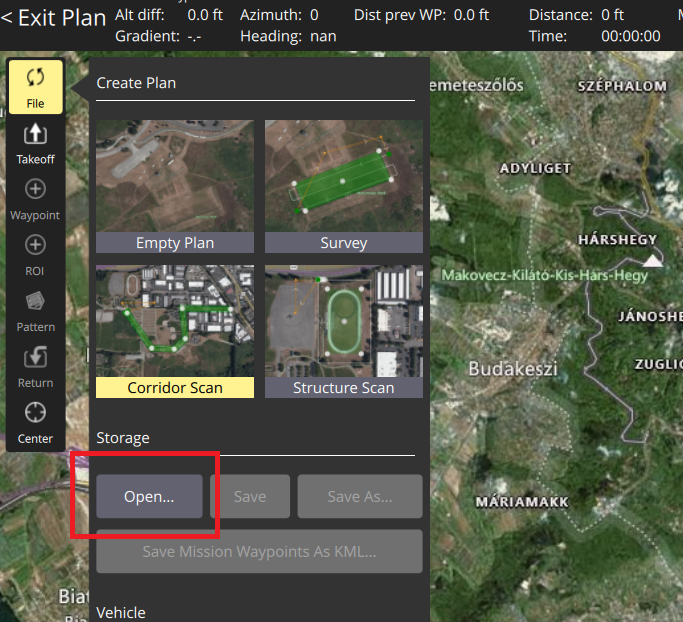Image resolution: width=683 pixels, height=622 pixels.
Task: Choose the Empty Plan thumbnail
Action: click(175, 186)
